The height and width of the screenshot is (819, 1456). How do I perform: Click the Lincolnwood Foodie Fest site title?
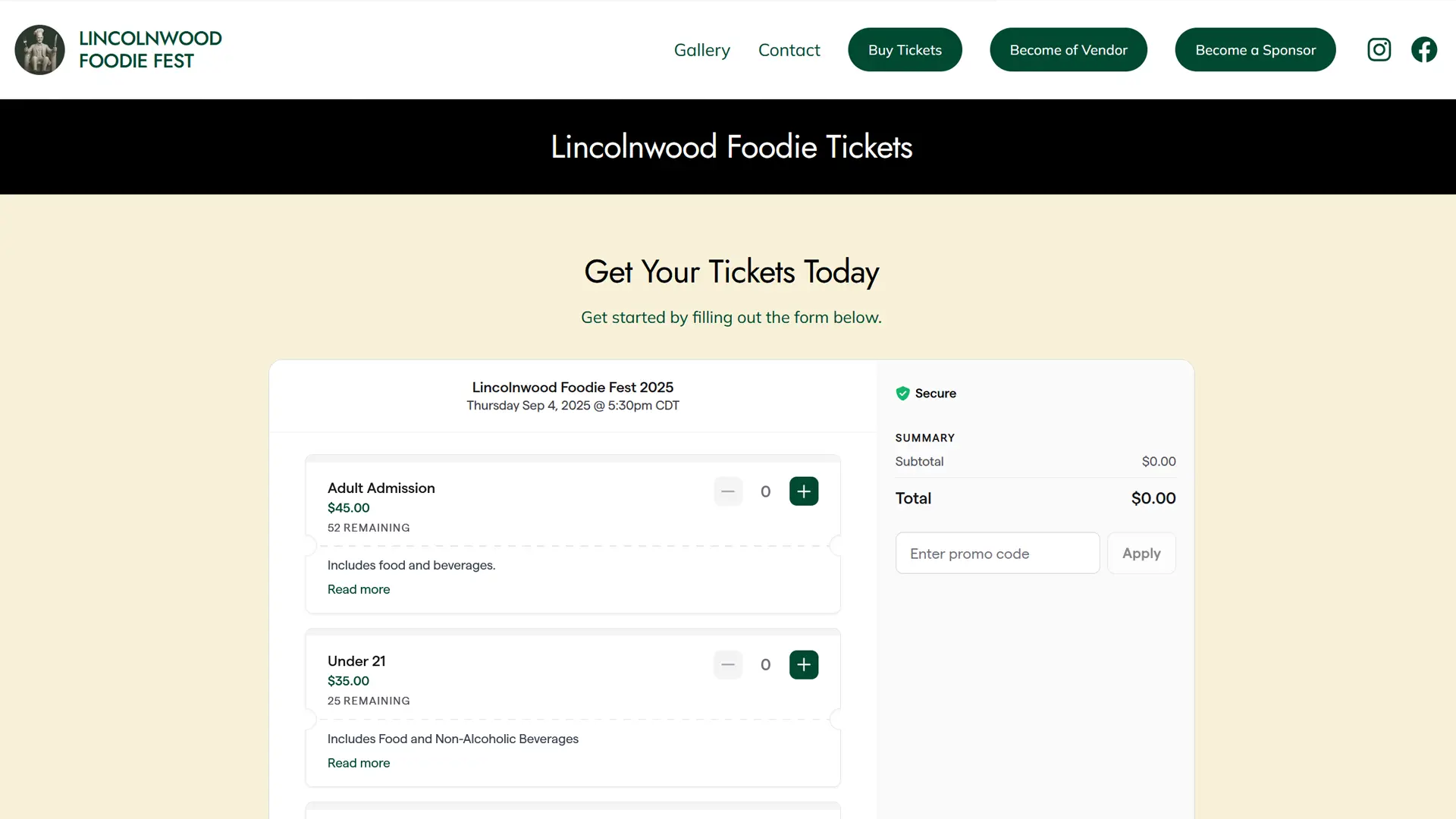150,50
